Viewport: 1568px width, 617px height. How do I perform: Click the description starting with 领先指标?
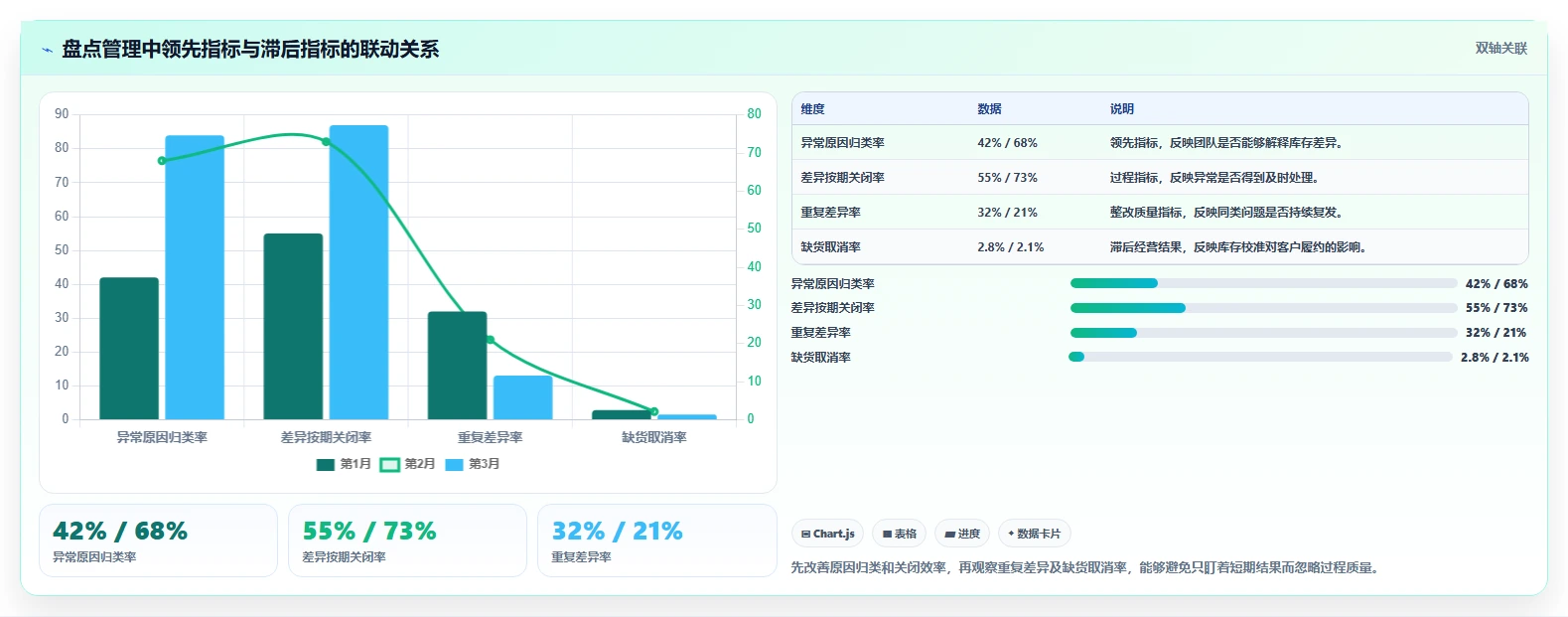(1228, 143)
